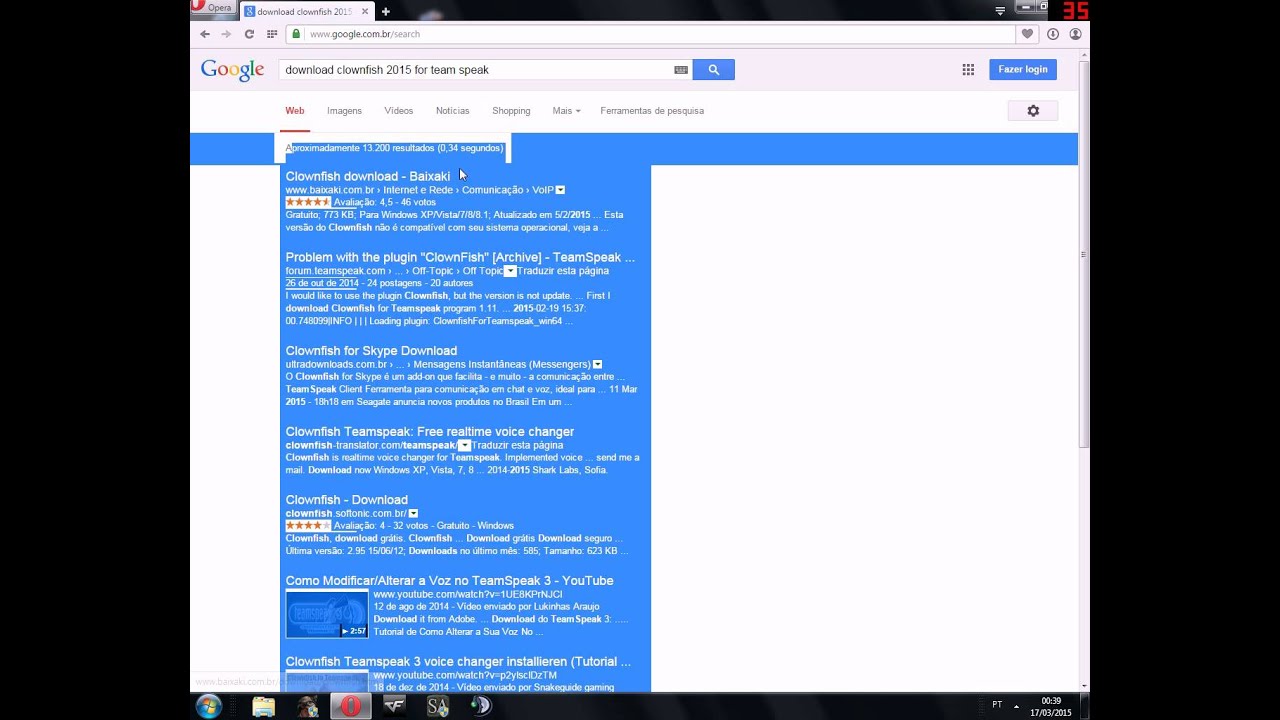Image resolution: width=1280 pixels, height=720 pixels.
Task: View site security via the green padlock
Action: [x=297, y=34]
